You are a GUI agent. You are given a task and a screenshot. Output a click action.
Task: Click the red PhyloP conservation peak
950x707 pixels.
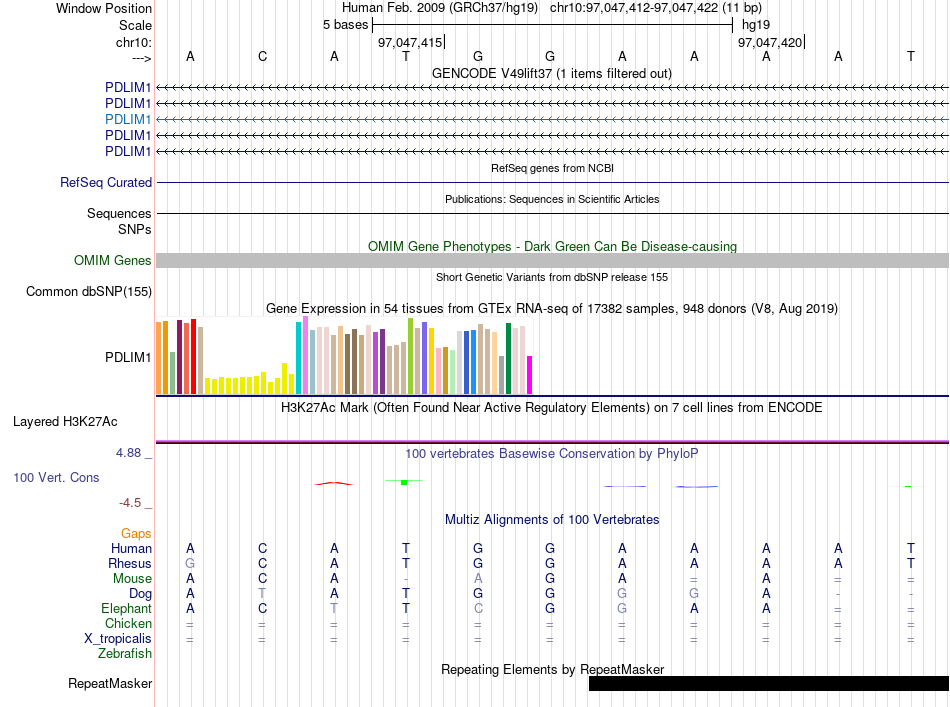[x=334, y=483]
